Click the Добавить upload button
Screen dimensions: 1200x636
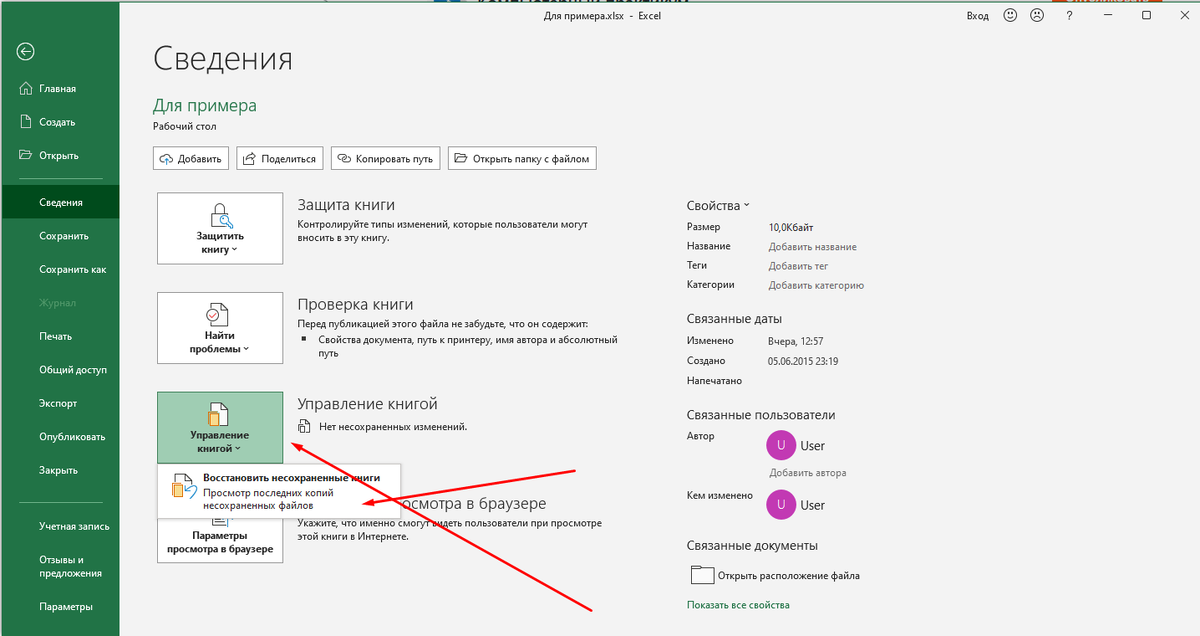[191, 158]
